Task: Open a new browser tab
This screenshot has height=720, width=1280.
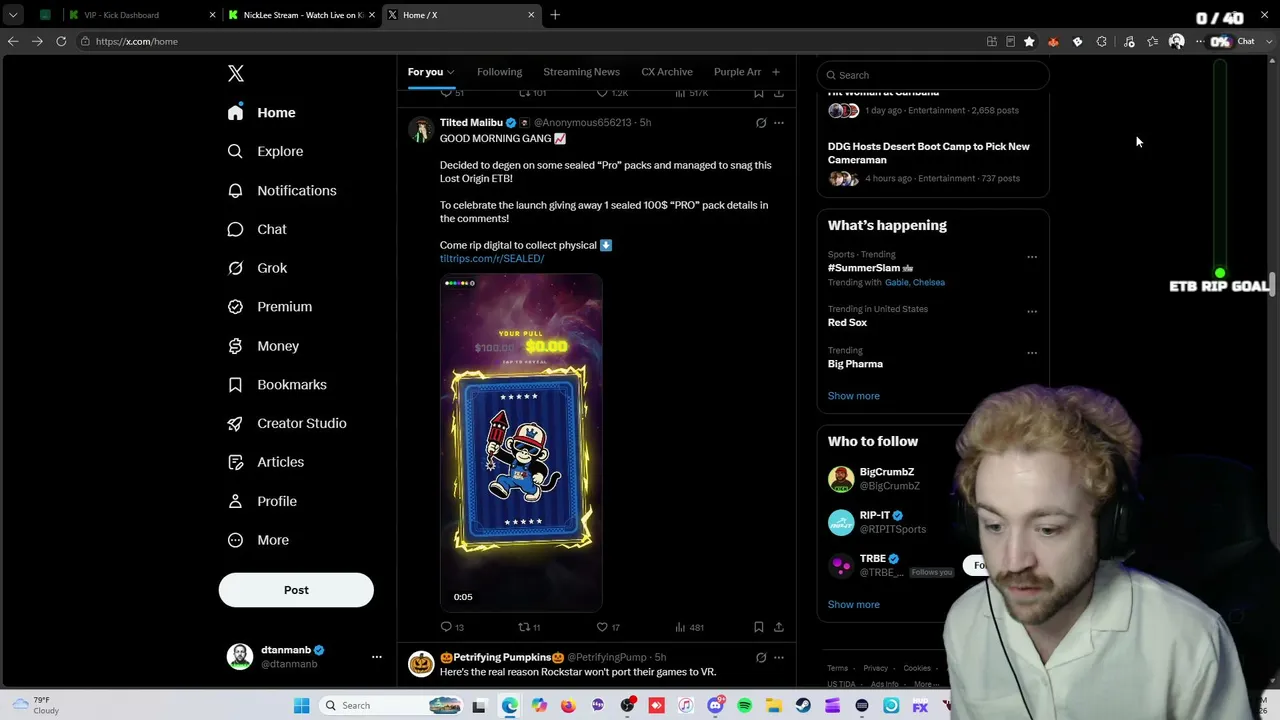Action: (x=555, y=15)
